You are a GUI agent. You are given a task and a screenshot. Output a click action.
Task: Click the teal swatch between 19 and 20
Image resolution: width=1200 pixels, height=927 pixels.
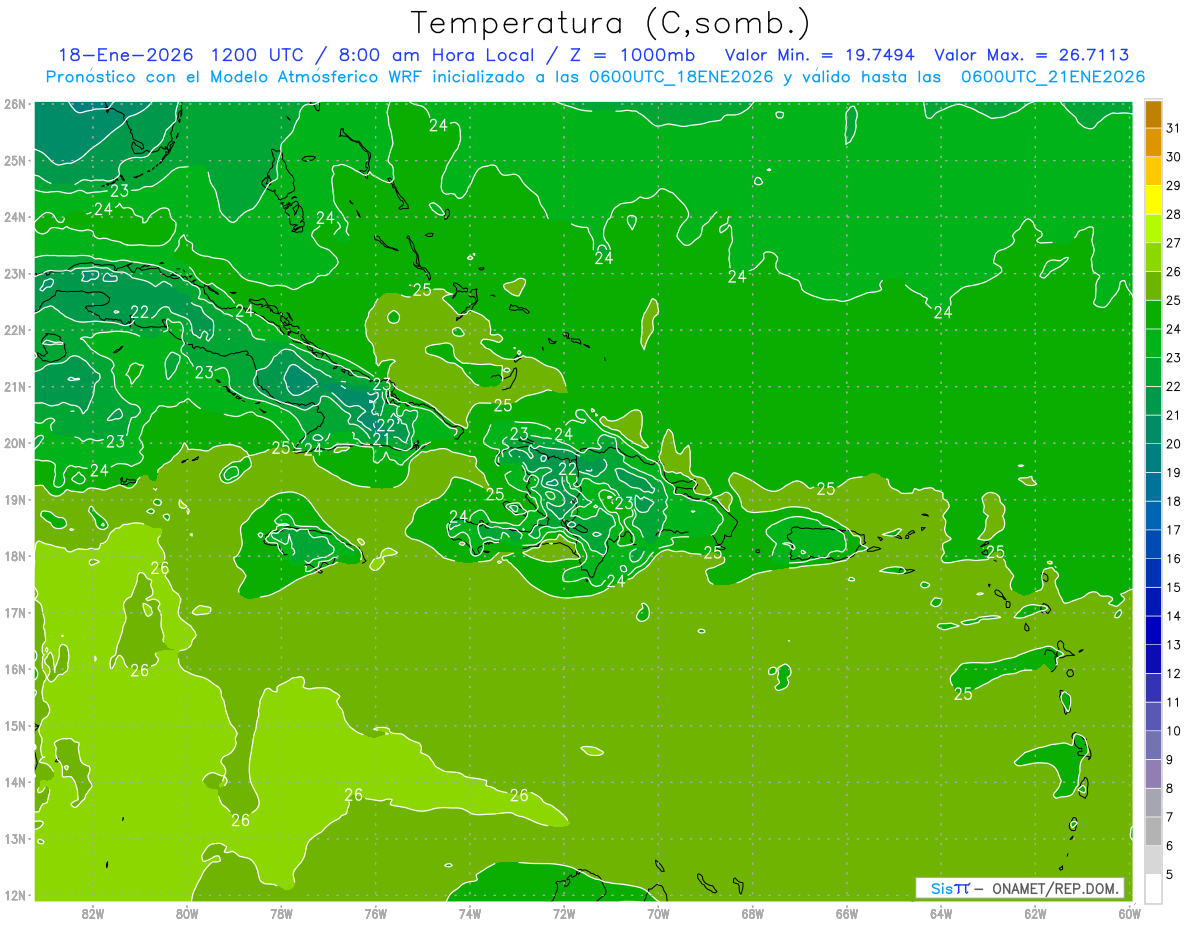(1153, 458)
